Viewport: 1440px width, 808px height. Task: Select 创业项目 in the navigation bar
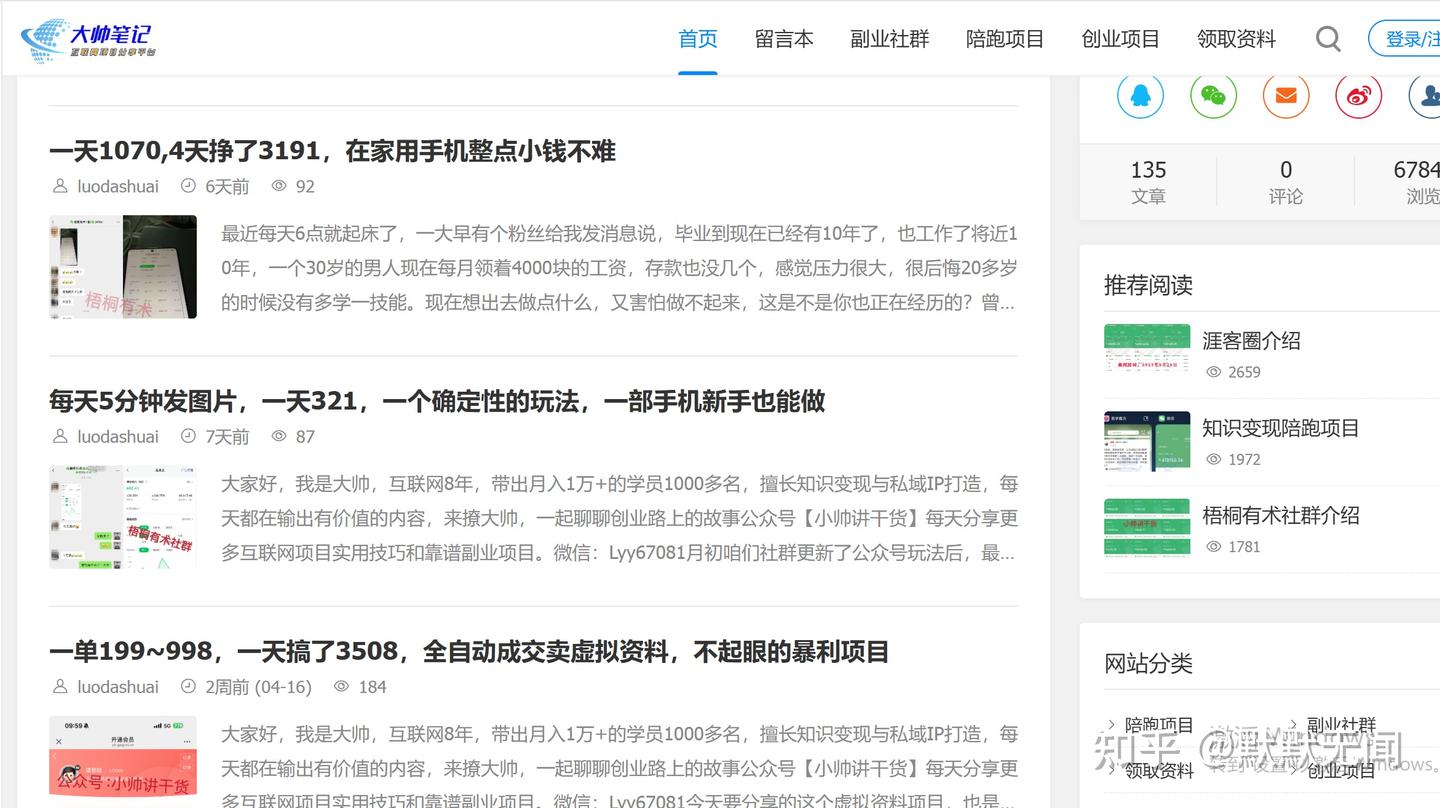1121,39
